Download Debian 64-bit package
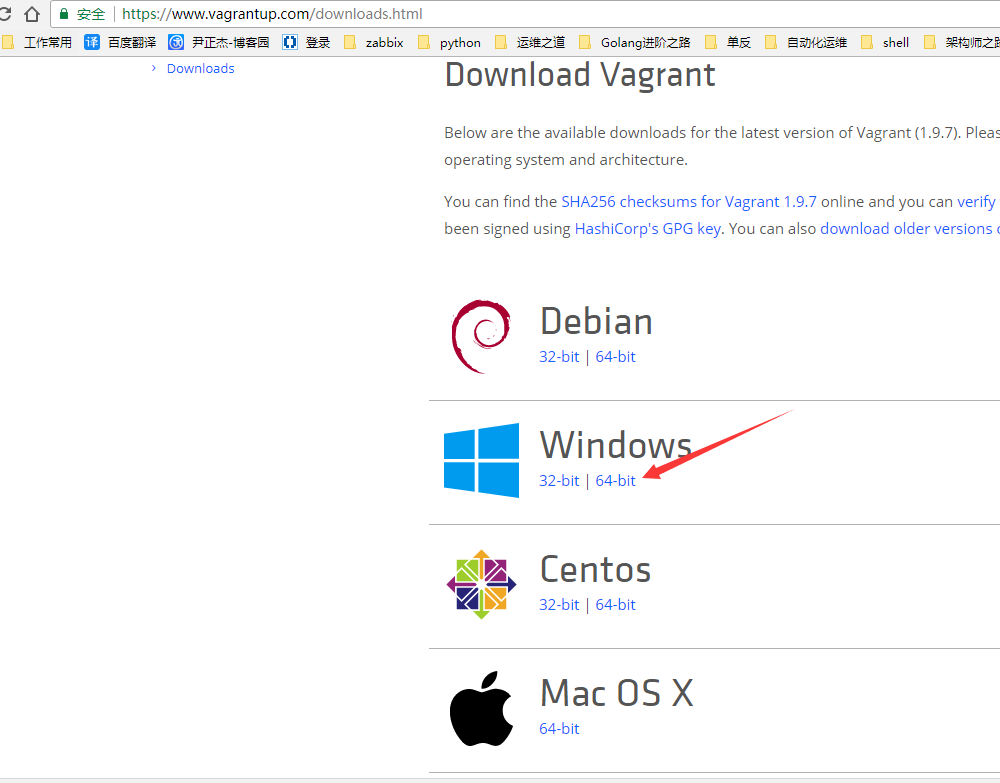 coord(615,356)
